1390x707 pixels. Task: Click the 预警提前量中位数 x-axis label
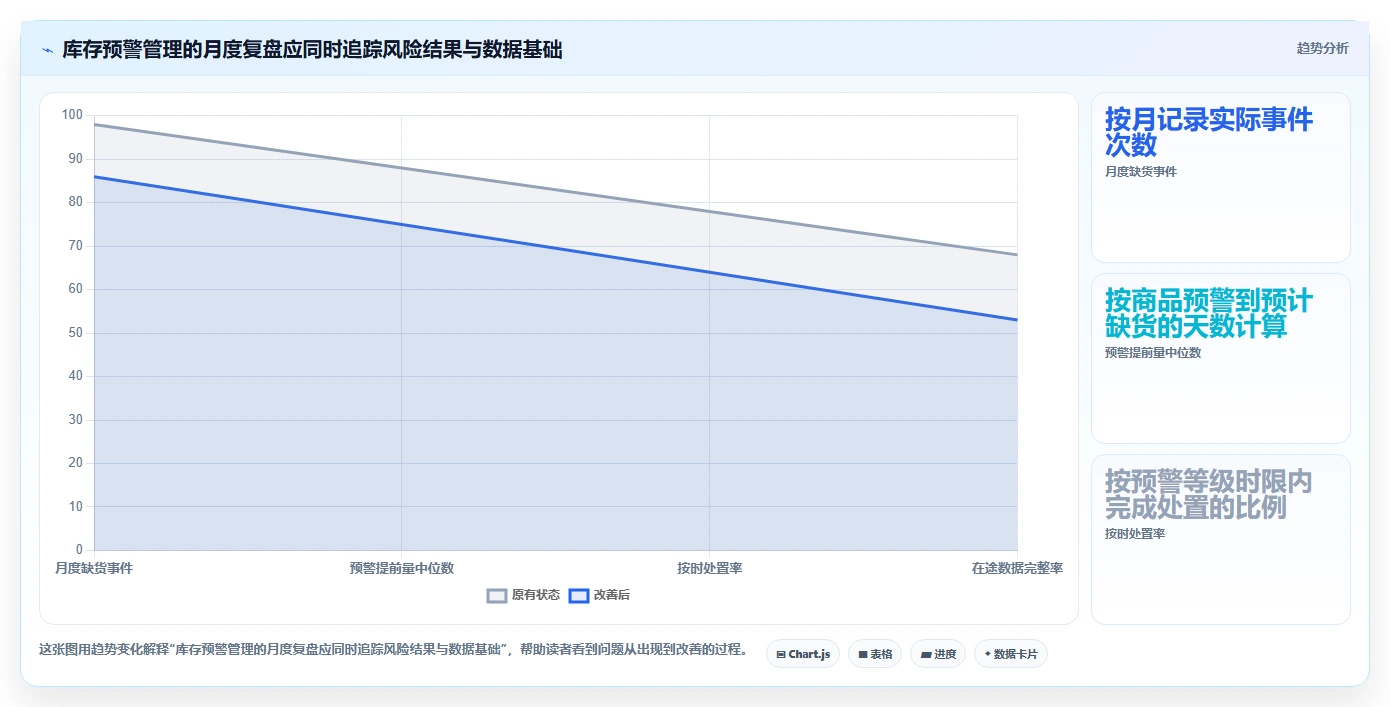pos(402,568)
